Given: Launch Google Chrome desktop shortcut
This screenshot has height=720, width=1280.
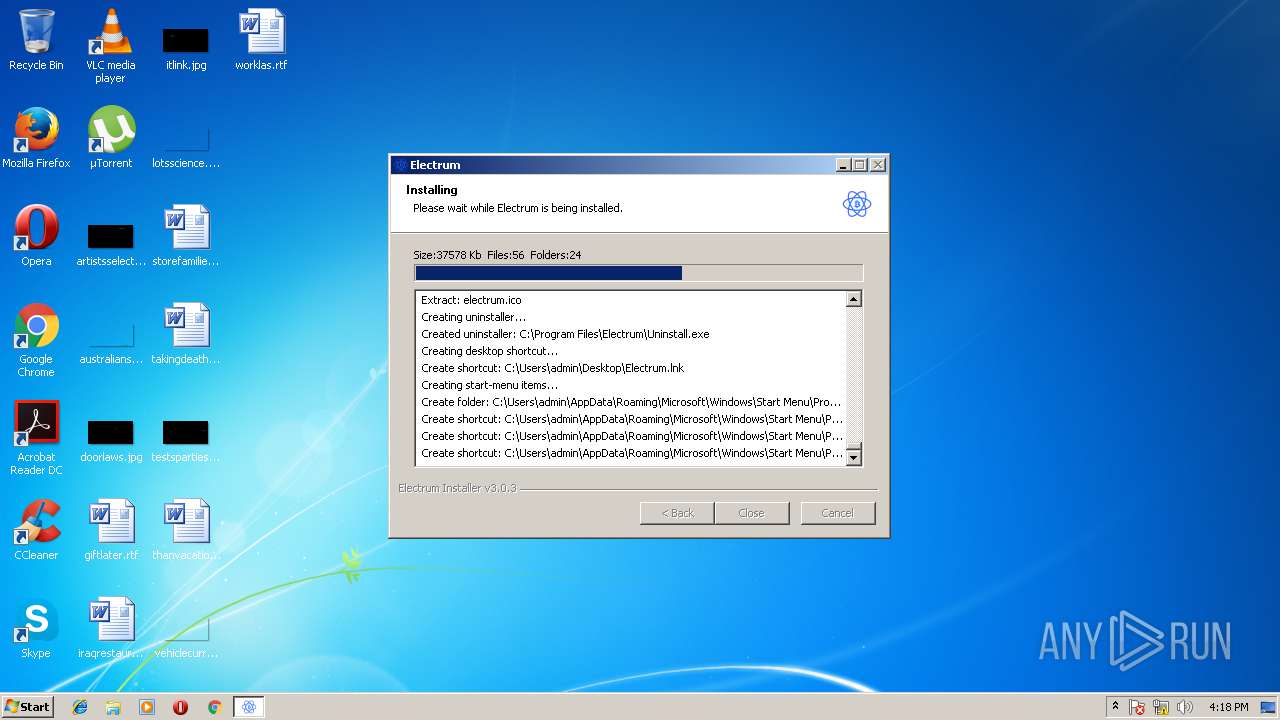Looking at the screenshot, I should [36, 340].
